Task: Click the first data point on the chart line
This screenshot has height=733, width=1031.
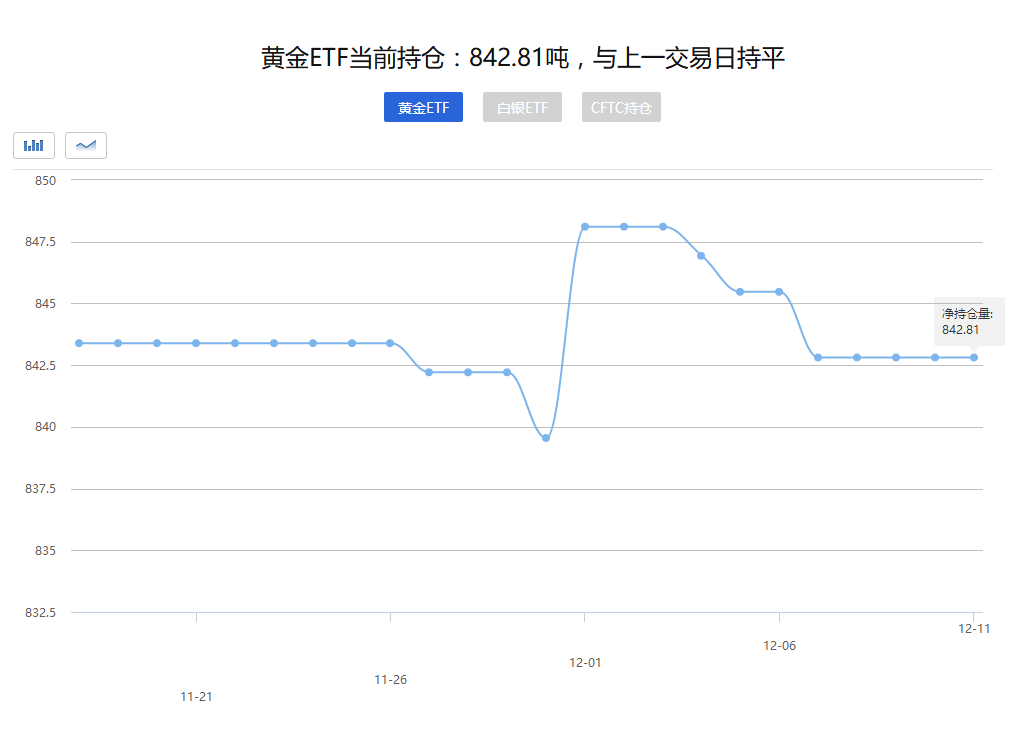Action: point(78,343)
